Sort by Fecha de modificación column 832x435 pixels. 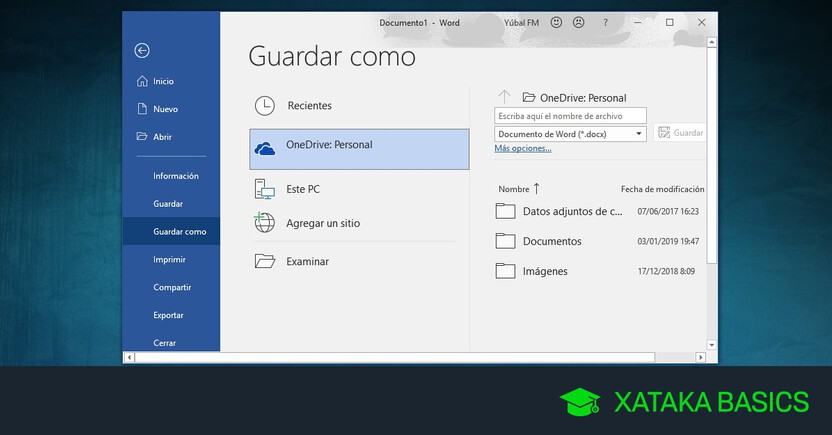661,189
